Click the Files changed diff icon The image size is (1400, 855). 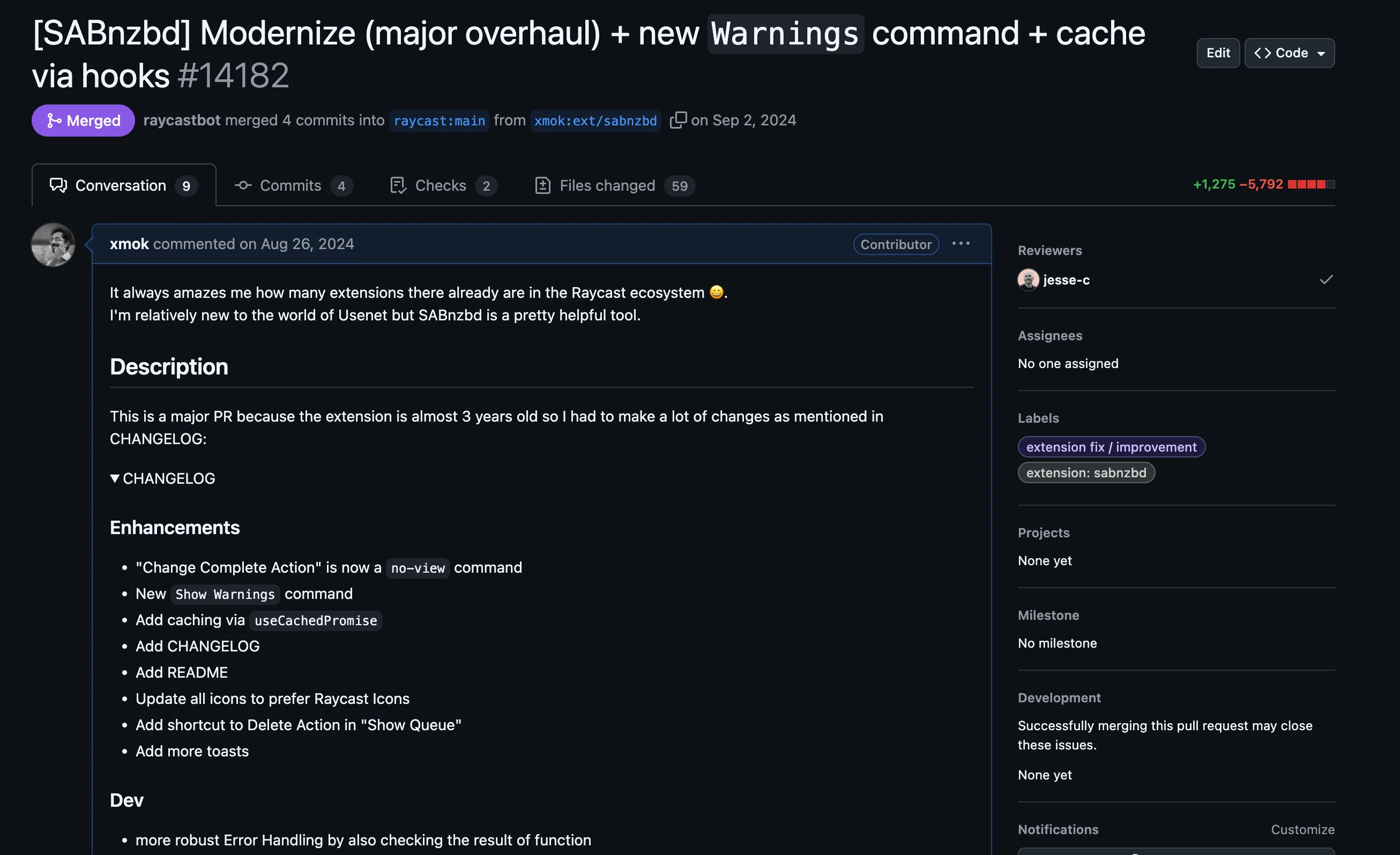pyautogui.click(x=542, y=185)
